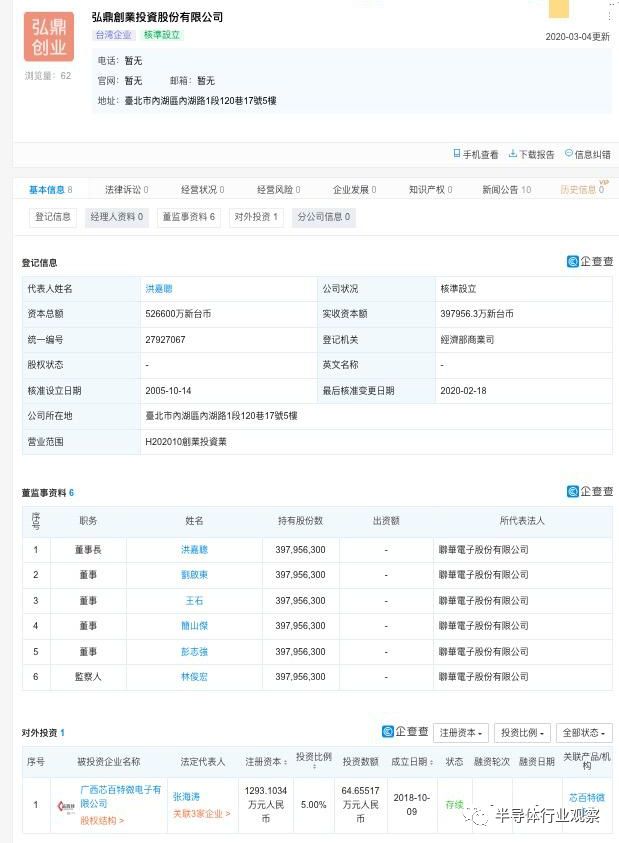The height and width of the screenshot is (843, 619).
Task: Open 手机查看 mobile view icon
Action: click(457, 154)
